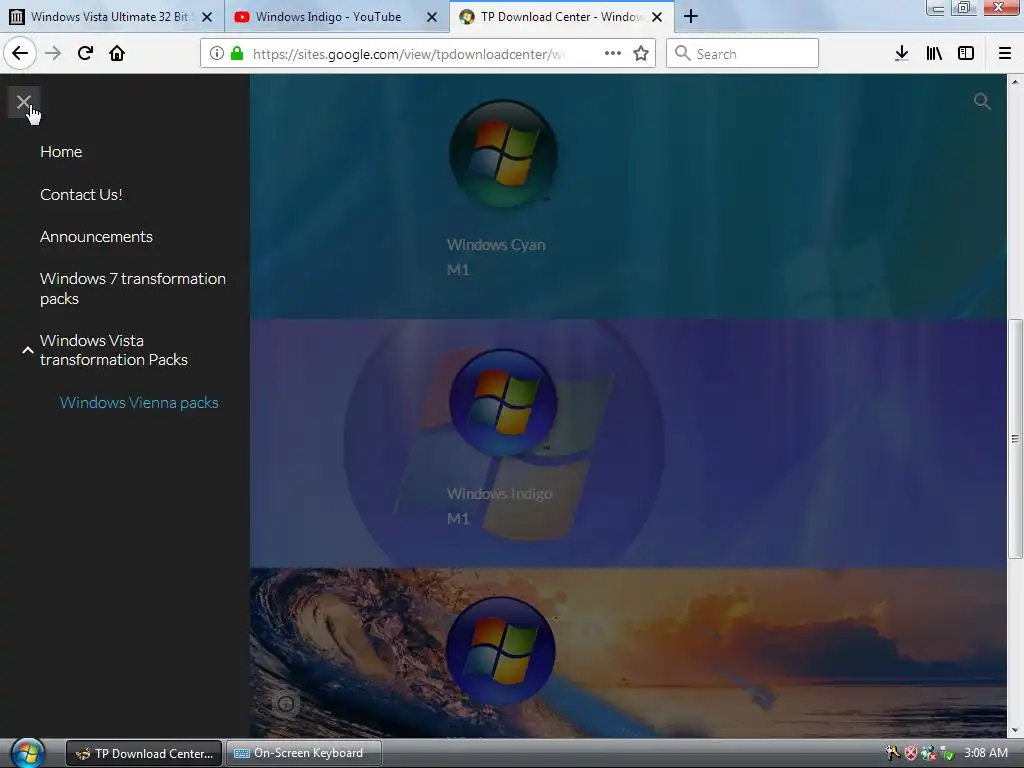The image size is (1024, 768).
Task: Click the page scrollbar down arrow
Action: pos(1014,731)
